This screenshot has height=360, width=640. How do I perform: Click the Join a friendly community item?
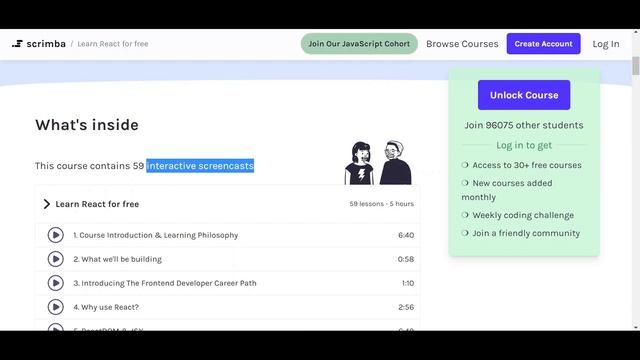click(x=521, y=233)
